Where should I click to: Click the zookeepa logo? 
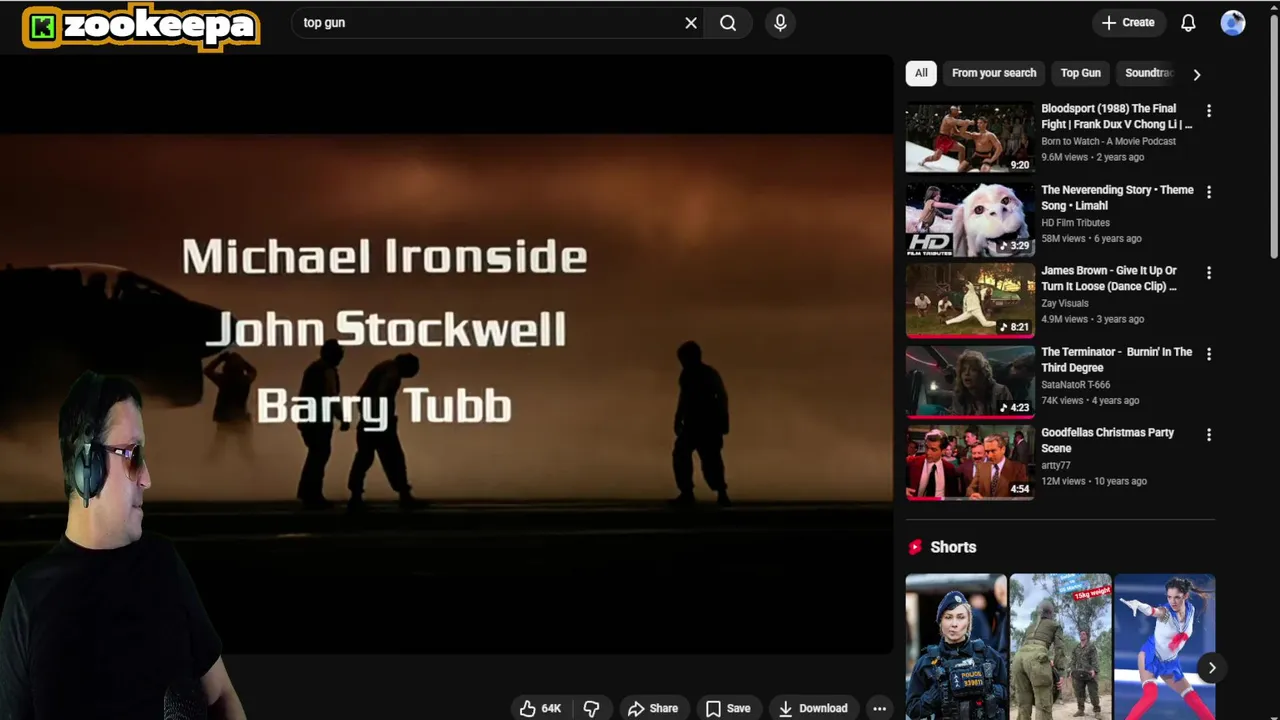pos(141,27)
